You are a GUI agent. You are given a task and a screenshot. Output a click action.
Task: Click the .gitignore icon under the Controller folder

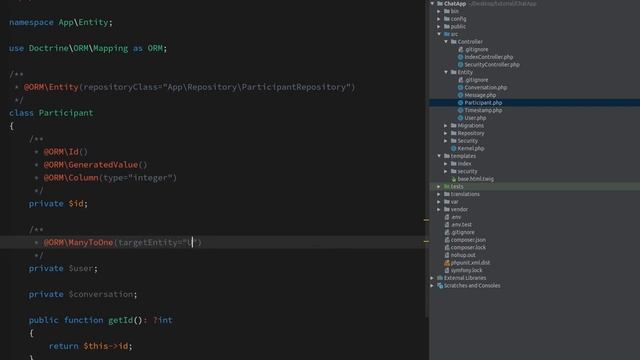tap(460, 49)
